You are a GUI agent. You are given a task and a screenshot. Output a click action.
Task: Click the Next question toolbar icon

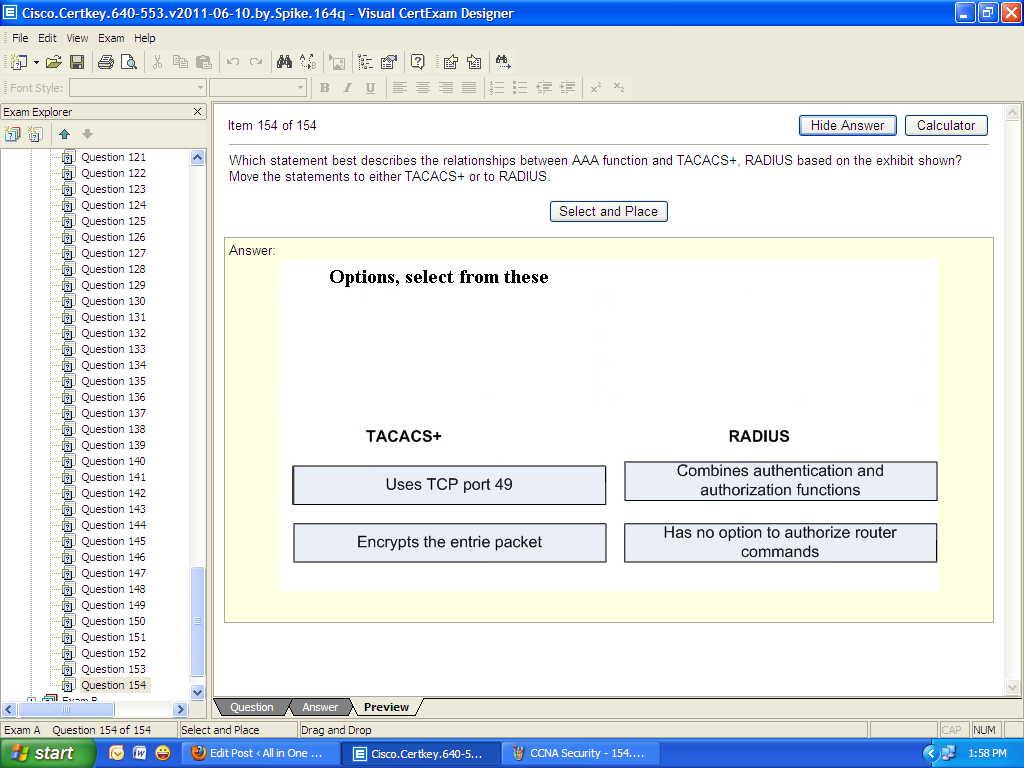tap(474, 62)
